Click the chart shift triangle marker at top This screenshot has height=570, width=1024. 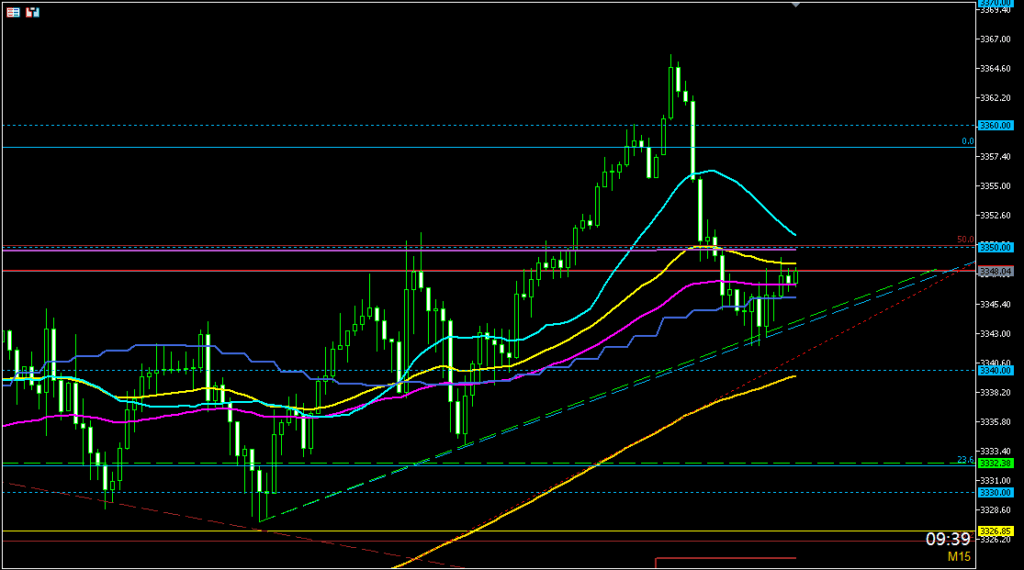[x=795, y=5]
